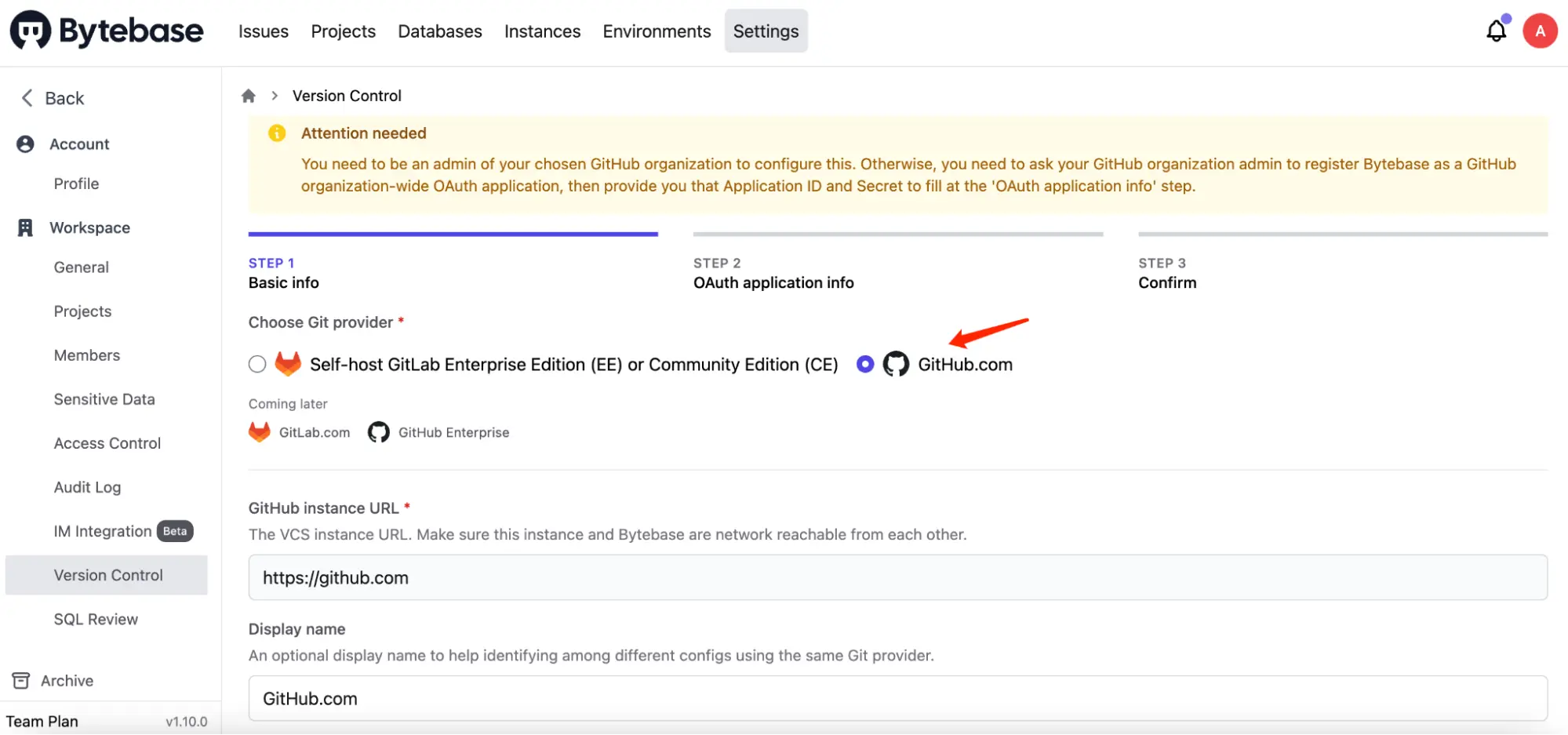This screenshot has width=1568, height=735.
Task: Click the GitLab.com fox icon under Coming later
Action: click(259, 431)
